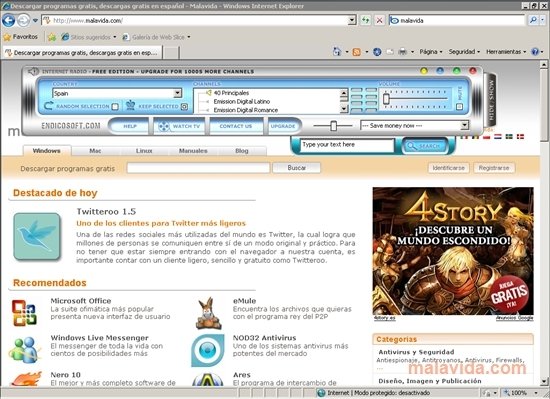Click the Registrarse button
The width and height of the screenshot is (550, 399).
click(x=494, y=168)
